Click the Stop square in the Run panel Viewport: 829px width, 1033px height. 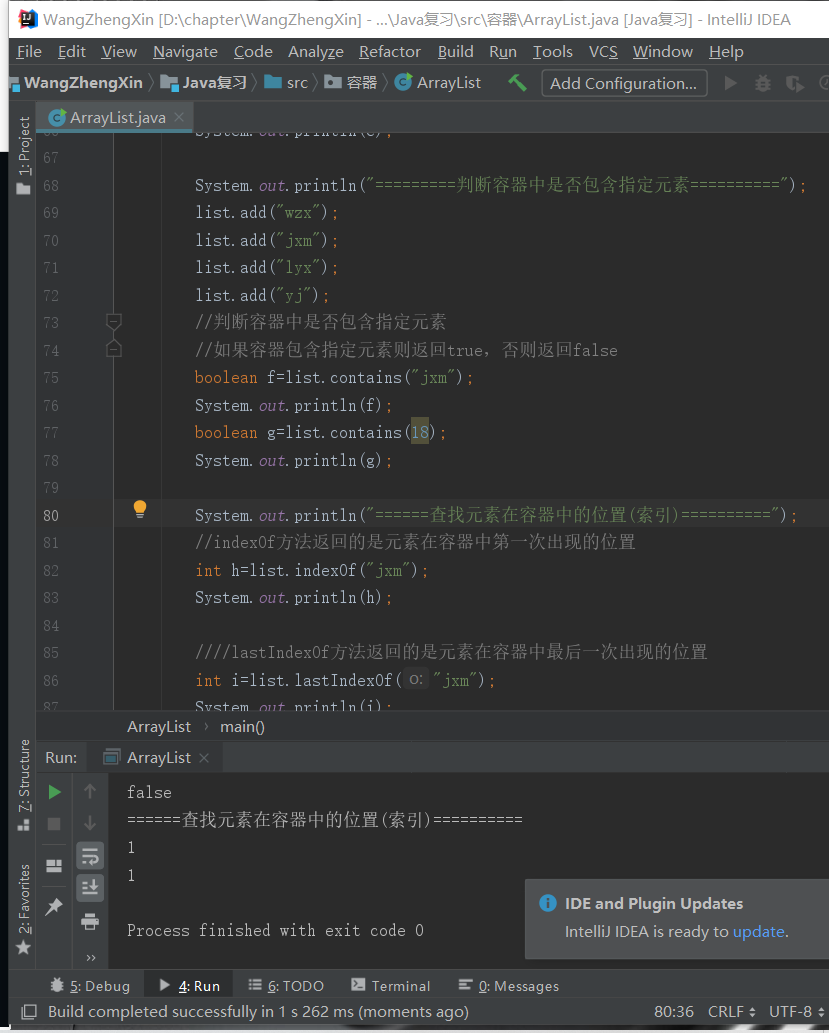(x=55, y=824)
